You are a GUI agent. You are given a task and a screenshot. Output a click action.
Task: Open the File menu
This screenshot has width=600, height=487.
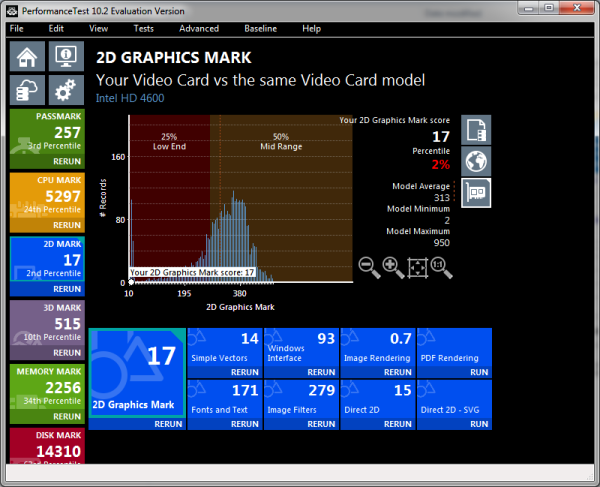[x=16, y=29]
